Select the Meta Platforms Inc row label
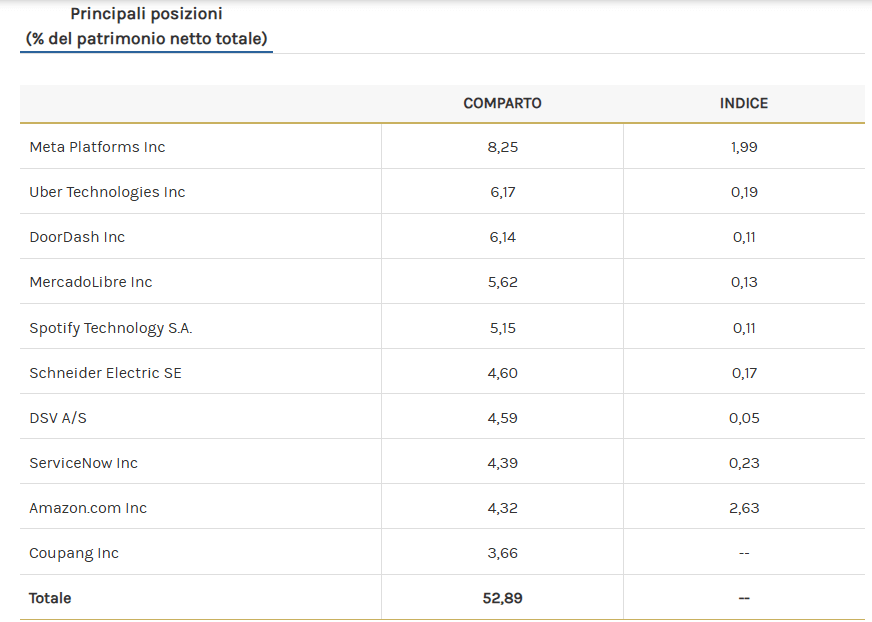Viewport: 872px width, 622px height. pos(97,147)
